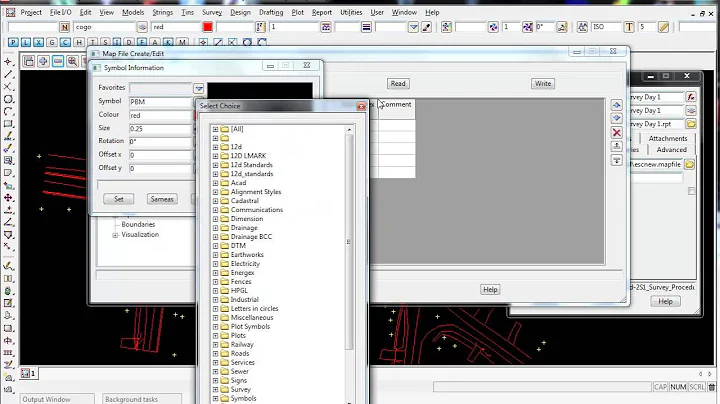The width and height of the screenshot is (720, 404).
Task: Click the circle snap icon in second toolbar row
Action: pyautogui.click(x=247, y=43)
